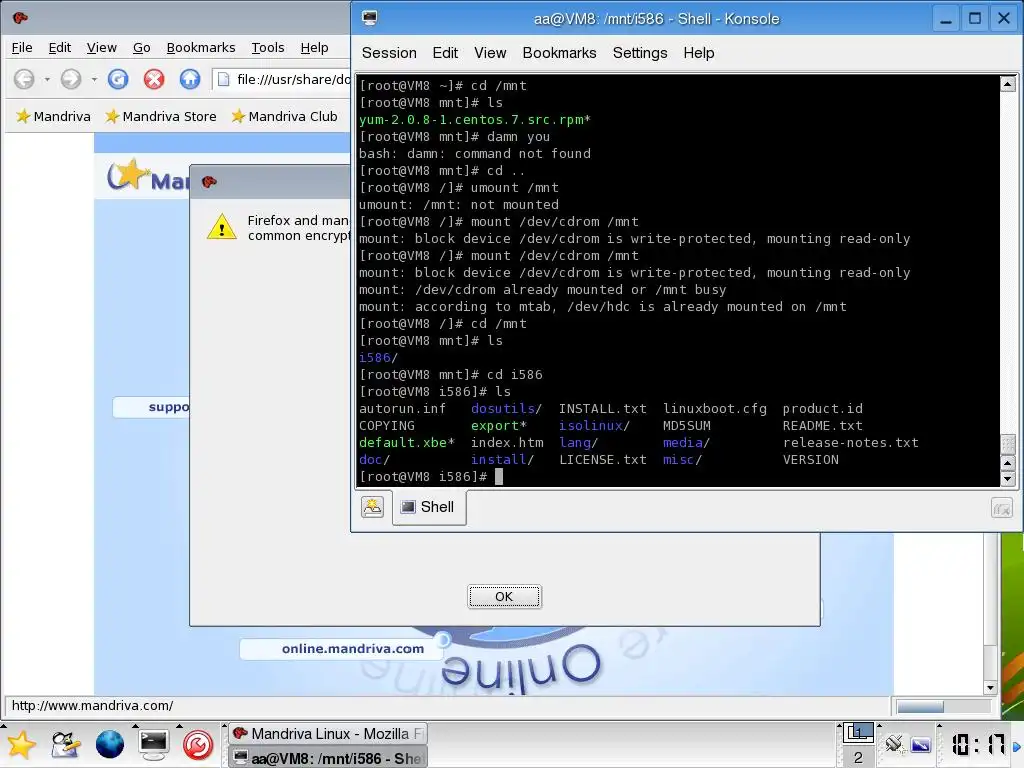This screenshot has height=768, width=1024.
Task: Click the Firefox Back arrow button
Action: click(24, 79)
